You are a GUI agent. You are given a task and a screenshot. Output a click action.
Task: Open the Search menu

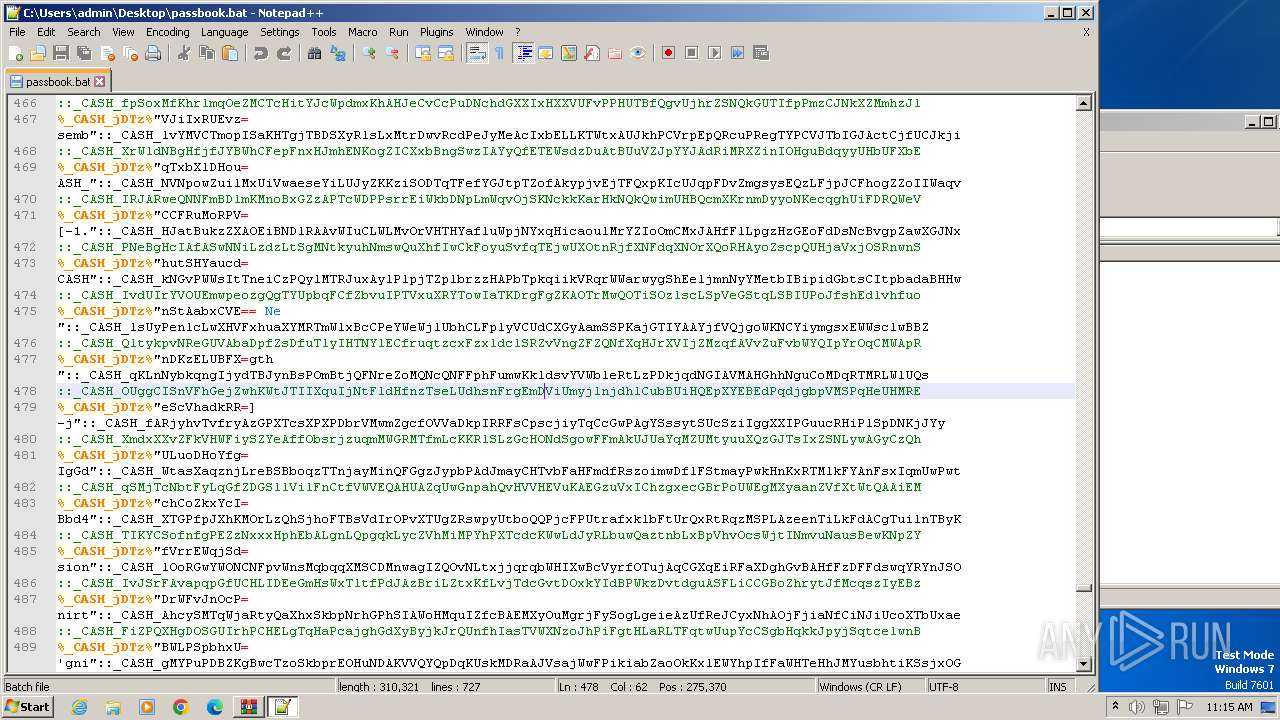83,32
